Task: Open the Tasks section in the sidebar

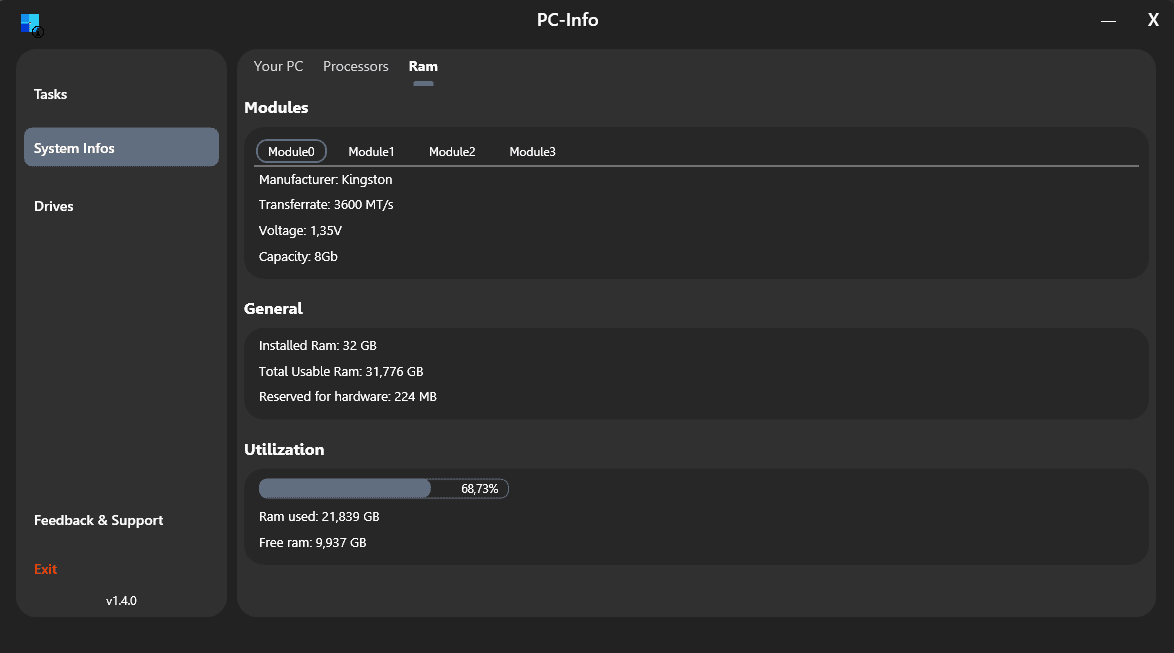Action: point(50,93)
